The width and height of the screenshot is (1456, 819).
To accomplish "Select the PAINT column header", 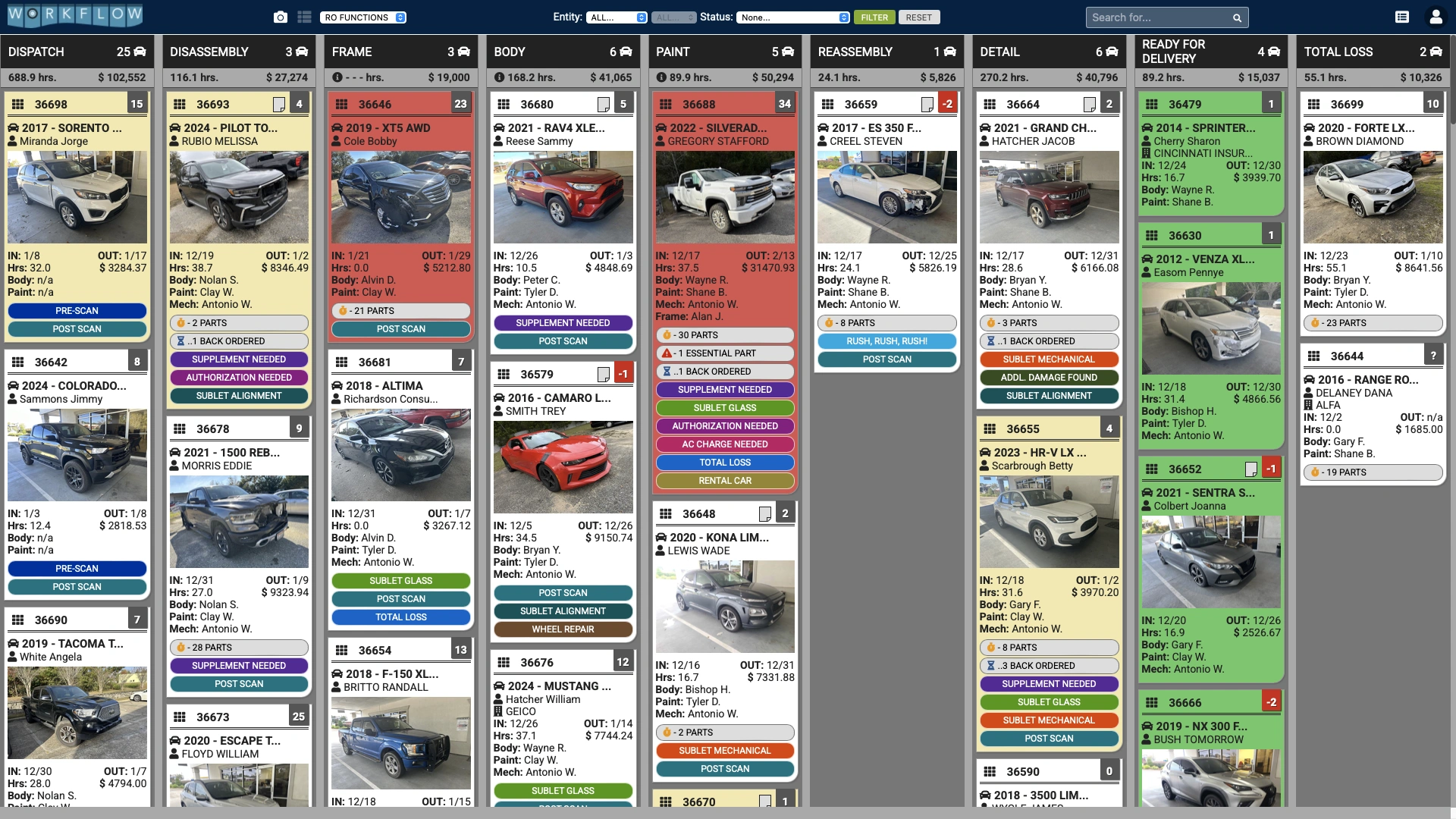I will click(673, 52).
